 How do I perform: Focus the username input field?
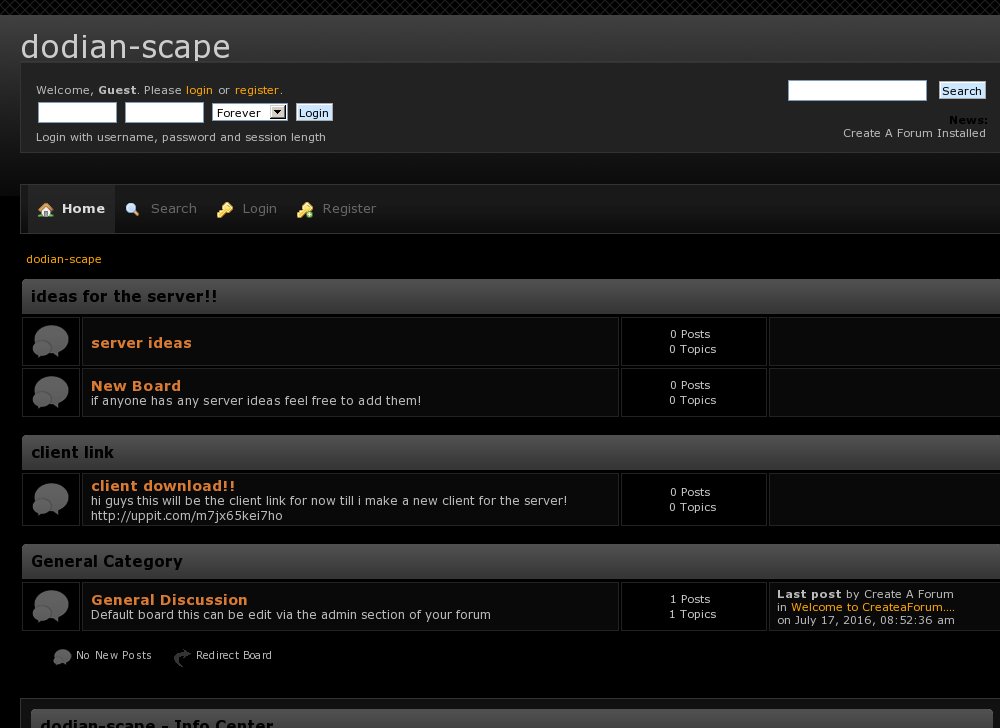(77, 113)
